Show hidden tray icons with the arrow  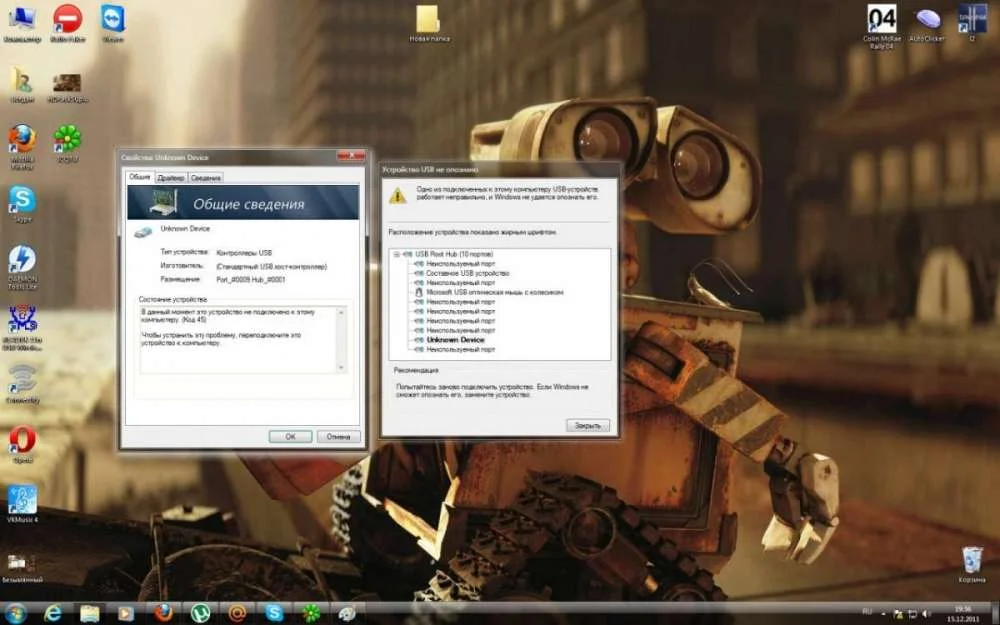coord(885,614)
